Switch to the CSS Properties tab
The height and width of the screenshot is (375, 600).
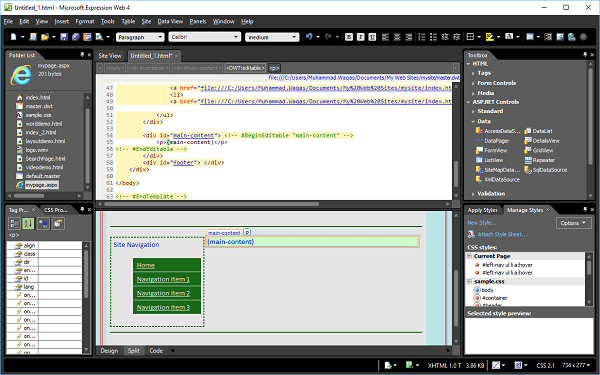(55, 210)
